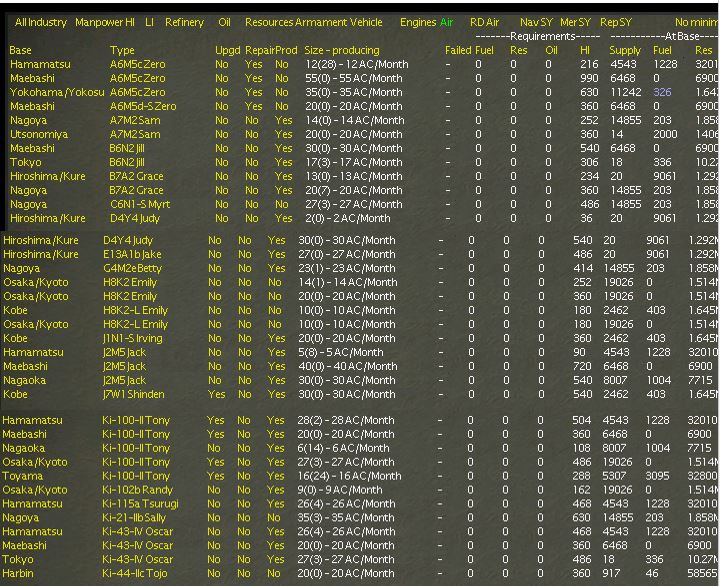Click size 16(24) - 16 AC/Month
This screenshot has width=720, height=586.
point(349,476)
